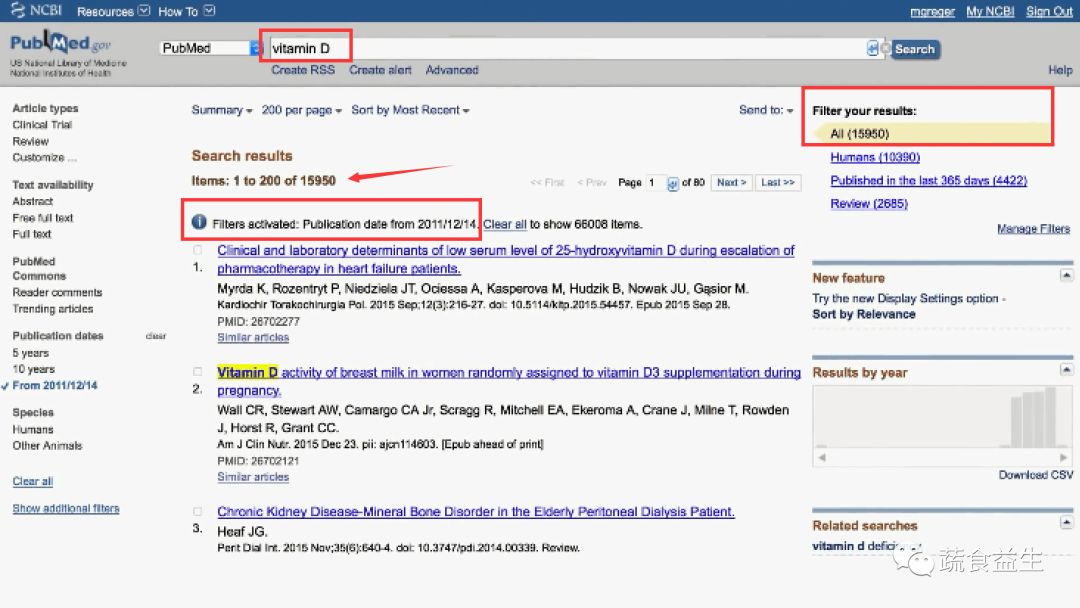The image size is (1080, 608).
Task: Open Similar articles for PMID 26702121
Action: point(253,477)
